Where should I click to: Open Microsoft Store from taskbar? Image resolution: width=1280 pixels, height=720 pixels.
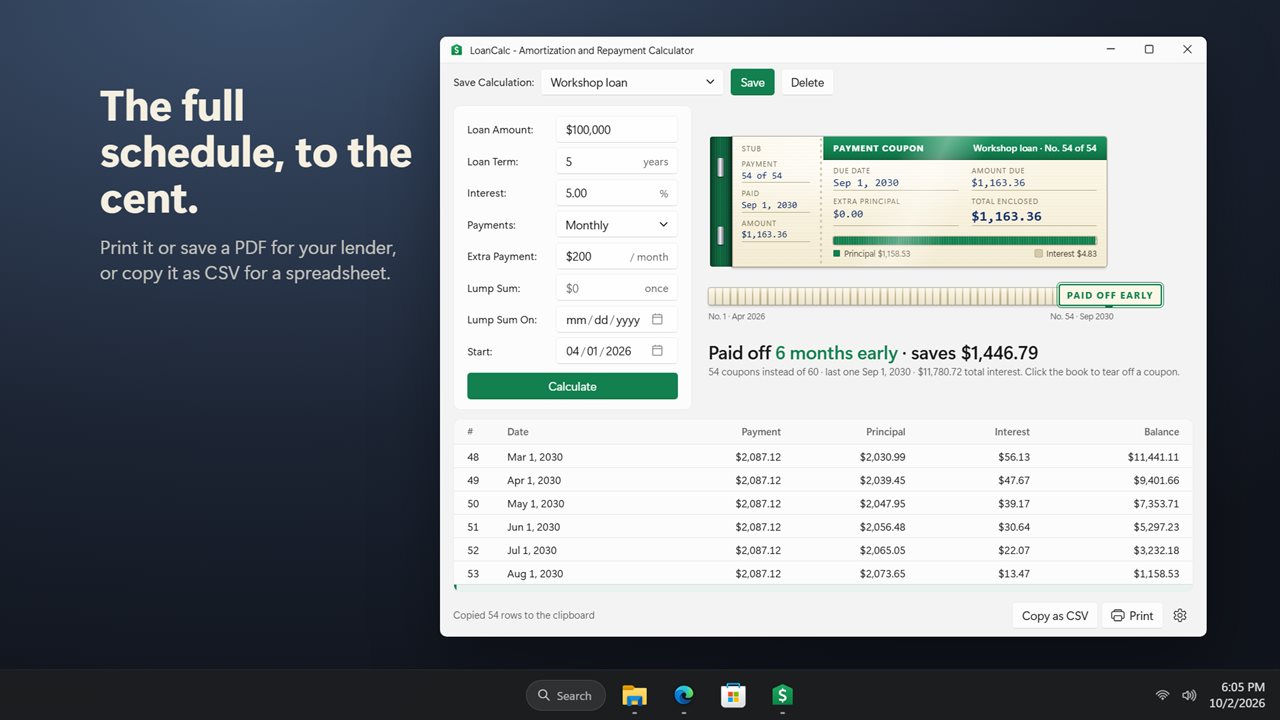pos(733,695)
